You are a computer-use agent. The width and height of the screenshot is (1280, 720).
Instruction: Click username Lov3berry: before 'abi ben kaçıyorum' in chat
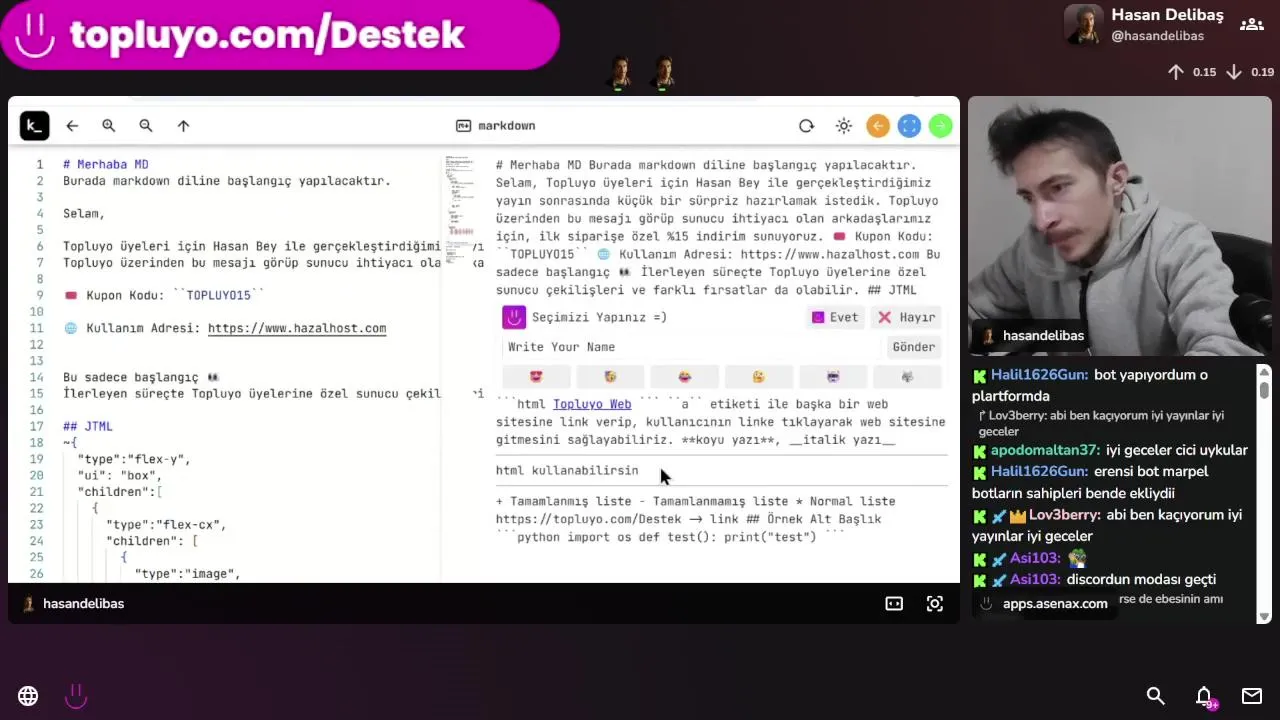(1065, 515)
